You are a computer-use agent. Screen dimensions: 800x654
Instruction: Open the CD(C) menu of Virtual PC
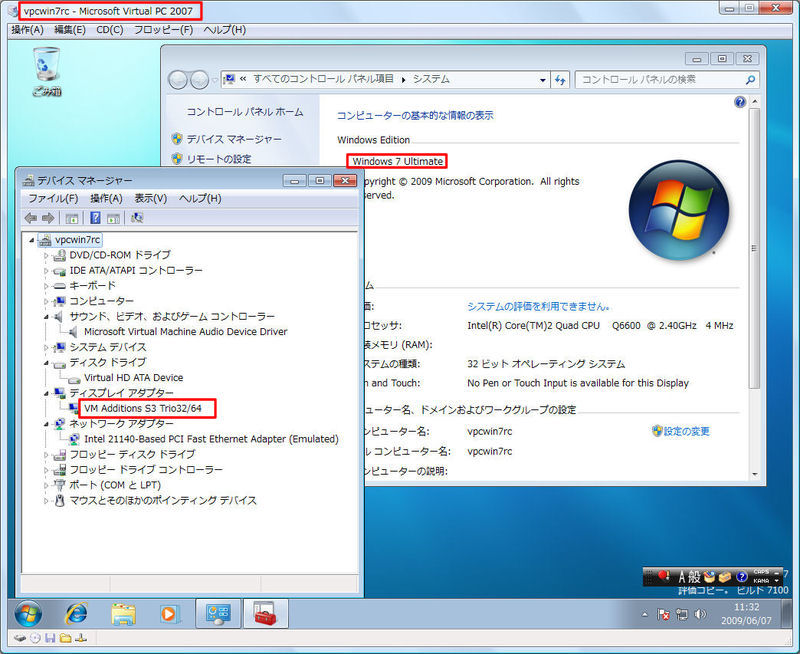tap(110, 30)
